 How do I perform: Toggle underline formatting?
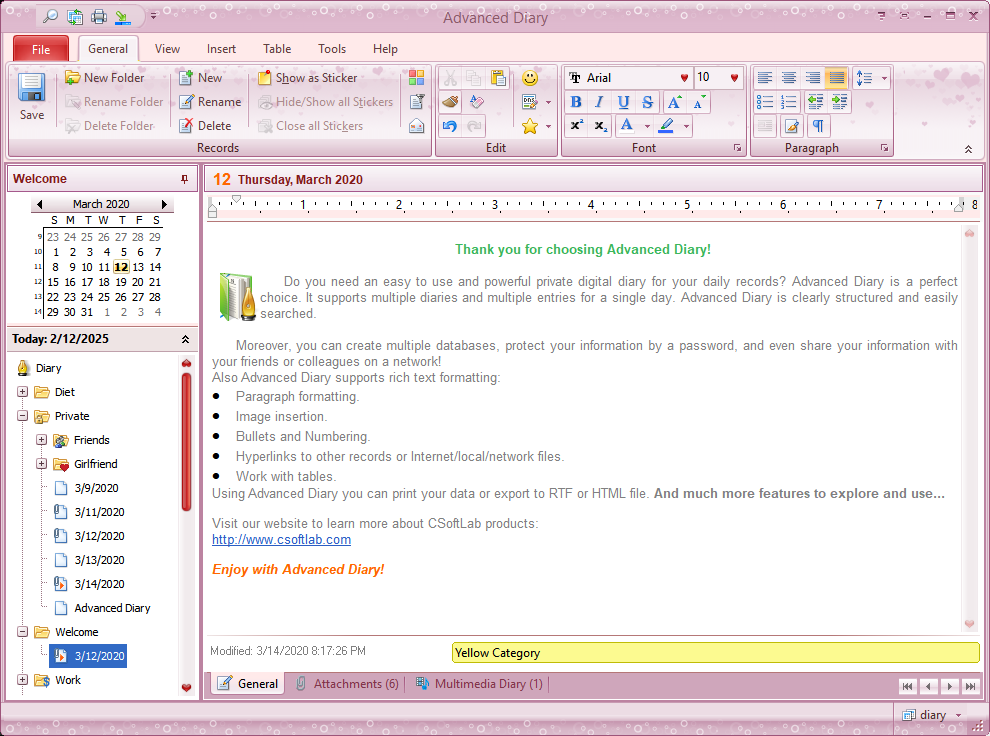623,102
